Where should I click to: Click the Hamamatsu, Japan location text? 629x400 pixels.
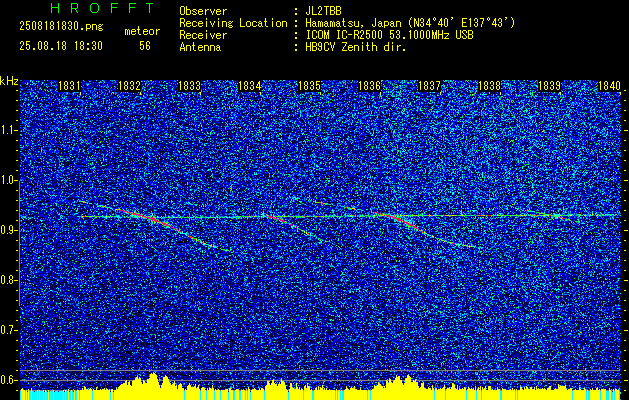pos(410,23)
